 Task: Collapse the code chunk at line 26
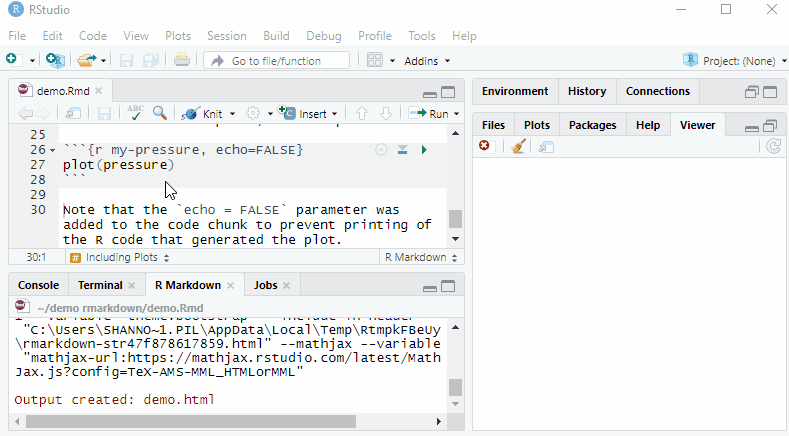[52, 151]
